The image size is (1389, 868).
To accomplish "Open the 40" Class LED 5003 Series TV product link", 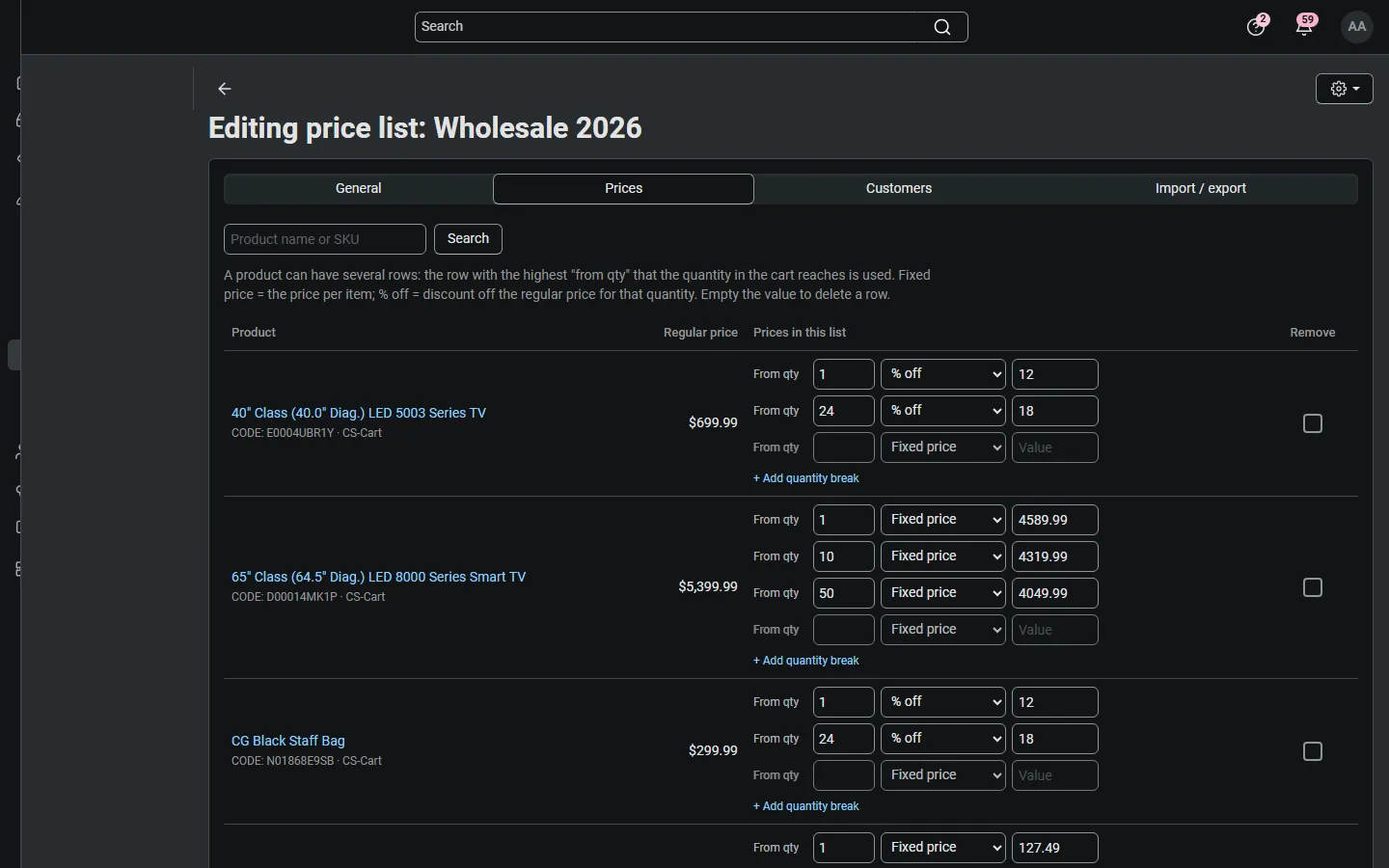I will tap(359, 413).
